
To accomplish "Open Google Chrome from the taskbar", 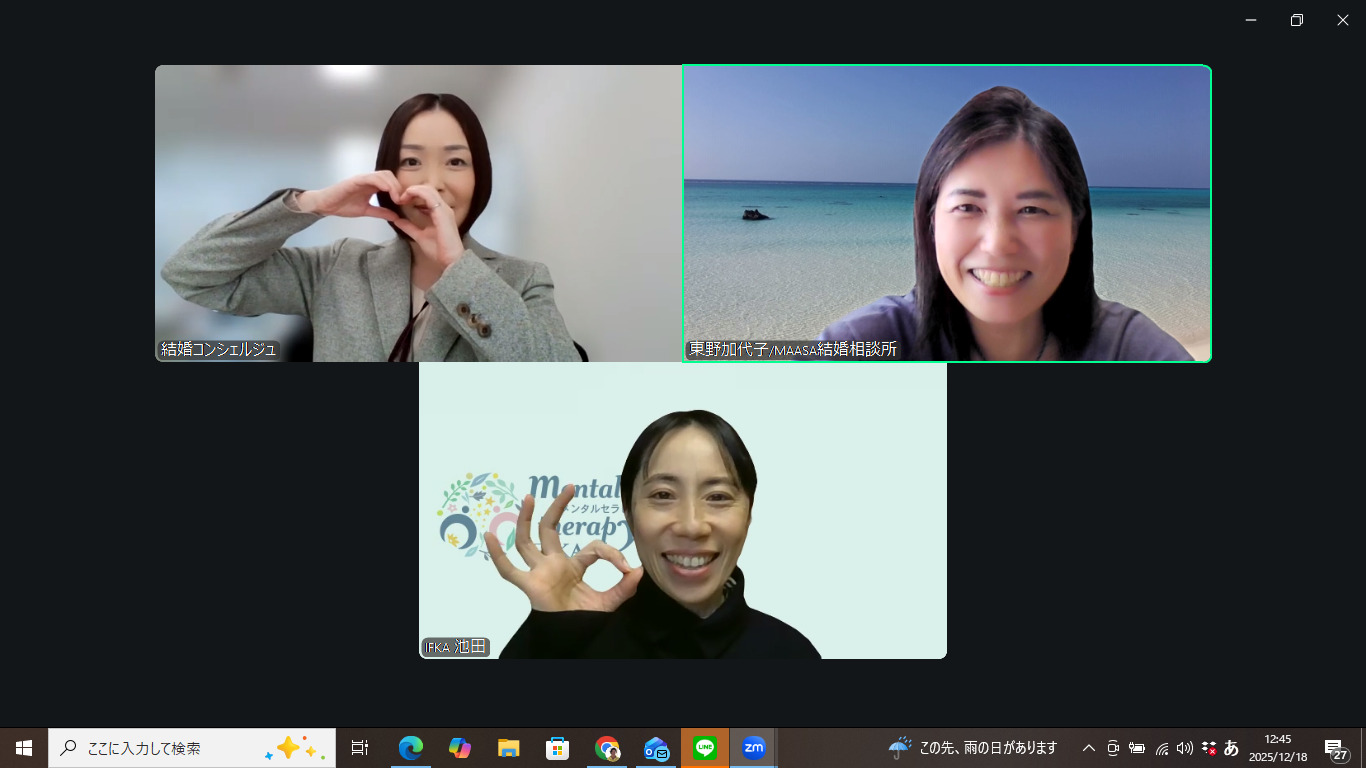I will (606, 748).
